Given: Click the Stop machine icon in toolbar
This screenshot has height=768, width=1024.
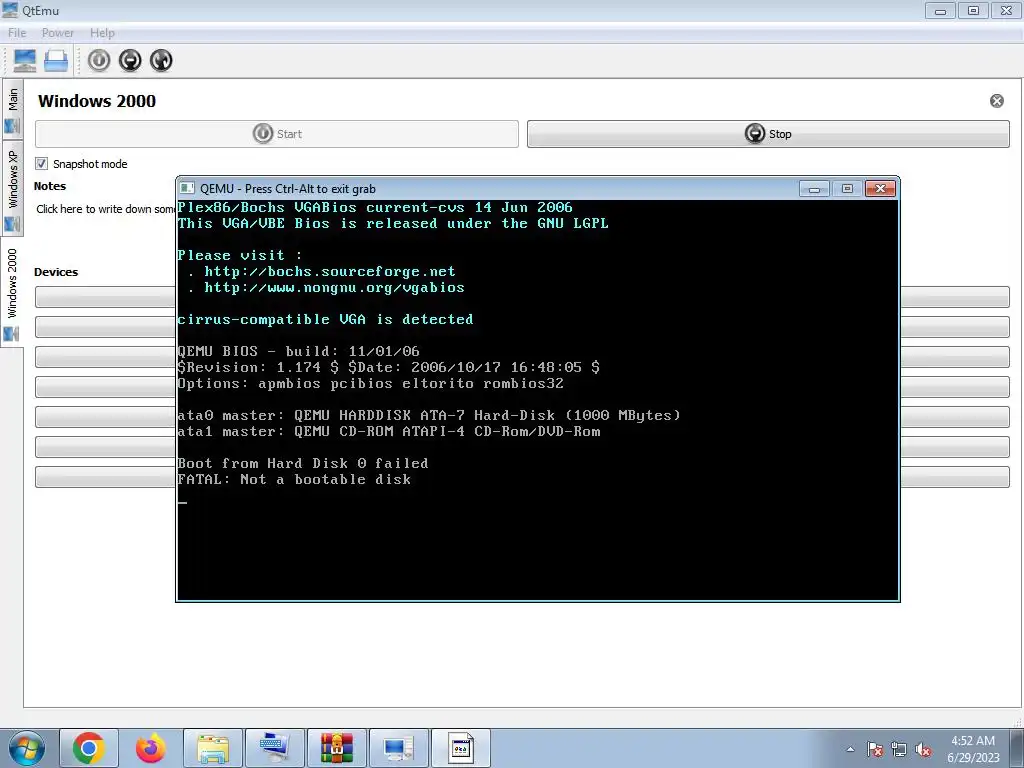Looking at the screenshot, I should (x=130, y=61).
